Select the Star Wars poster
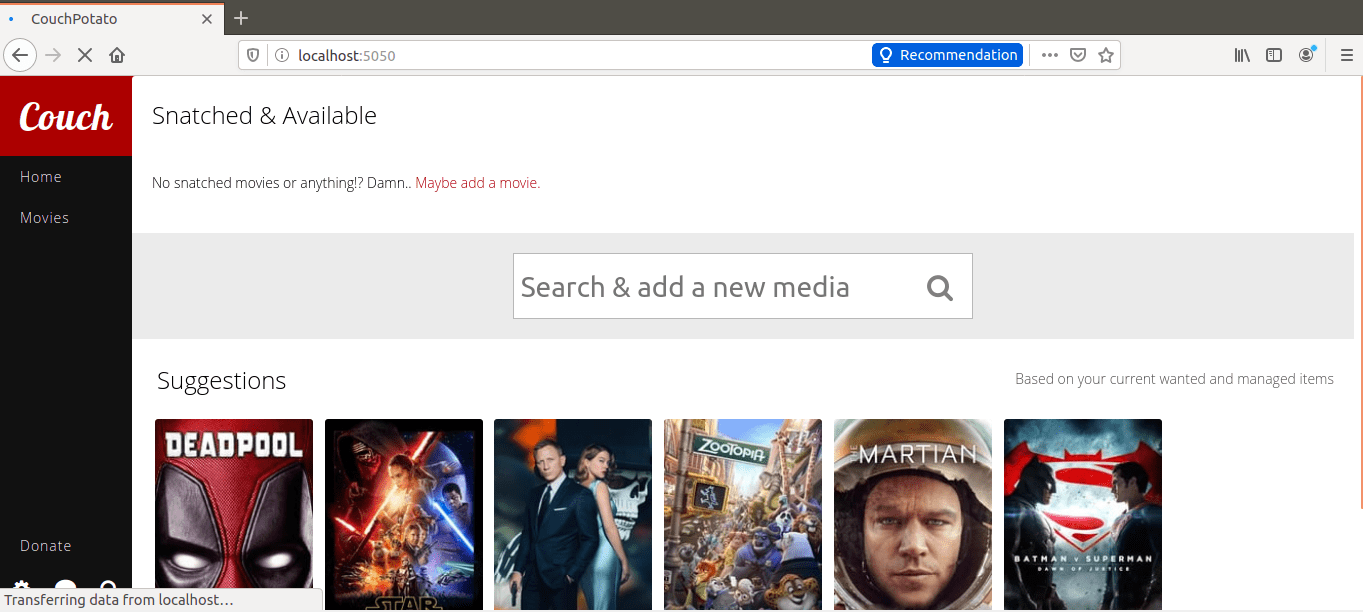The width and height of the screenshot is (1363, 612). [x=404, y=514]
